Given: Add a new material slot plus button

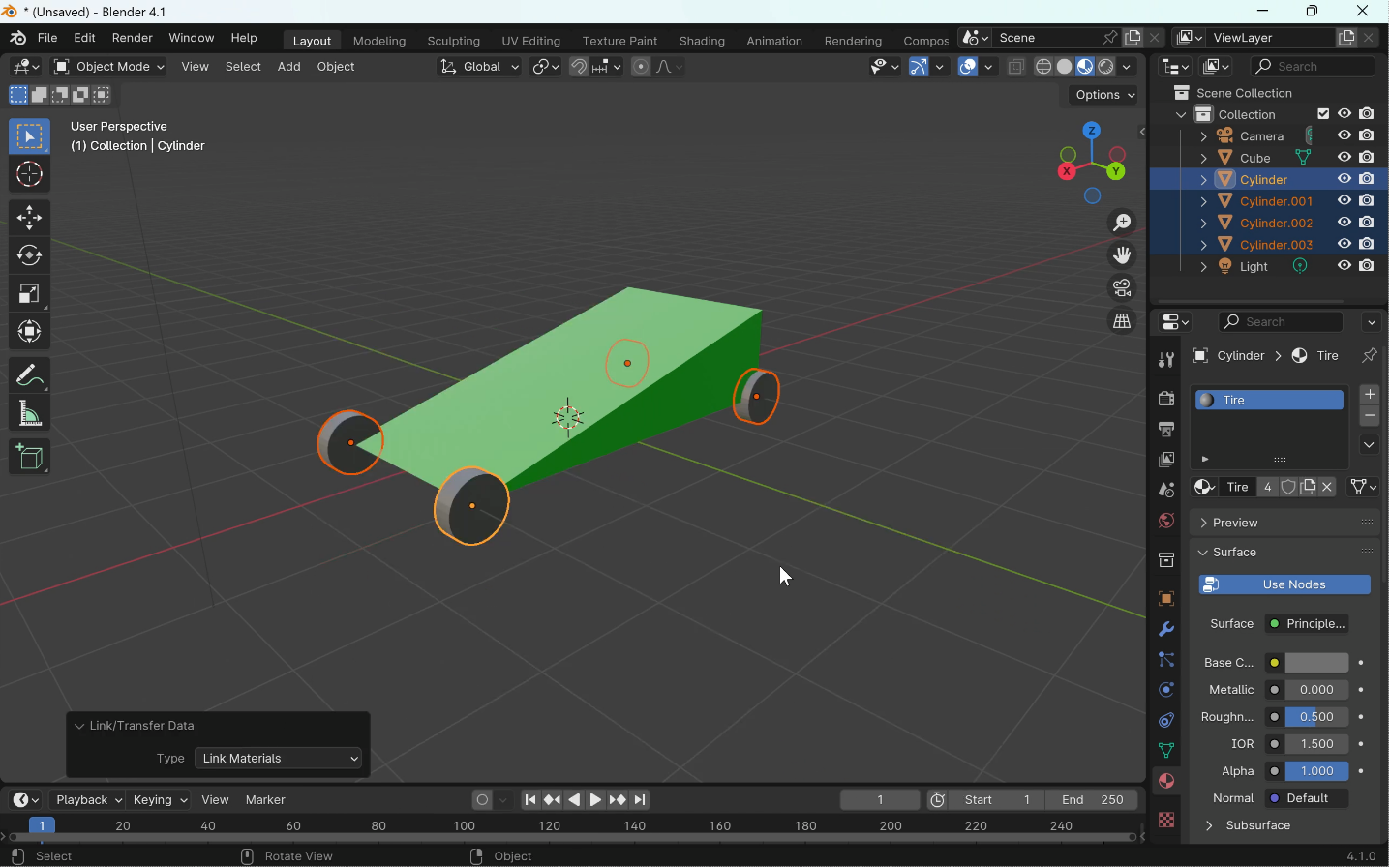Looking at the screenshot, I should [1371, 395].
